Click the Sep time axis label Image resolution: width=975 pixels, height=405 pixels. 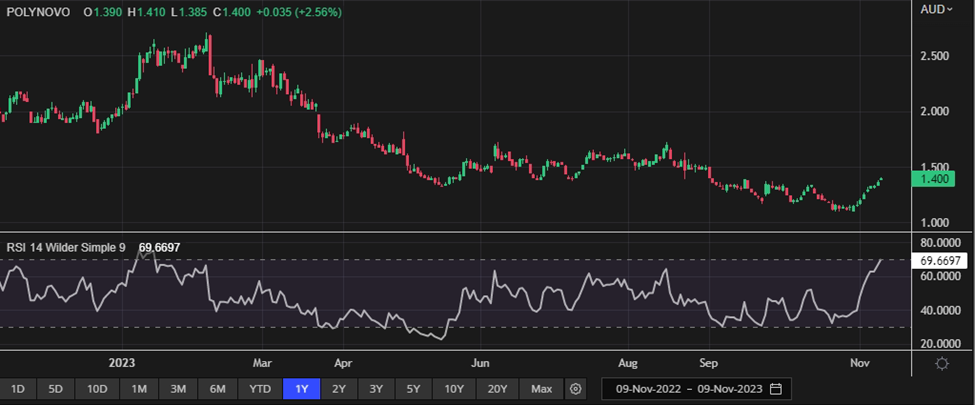(x=709, y=363)
